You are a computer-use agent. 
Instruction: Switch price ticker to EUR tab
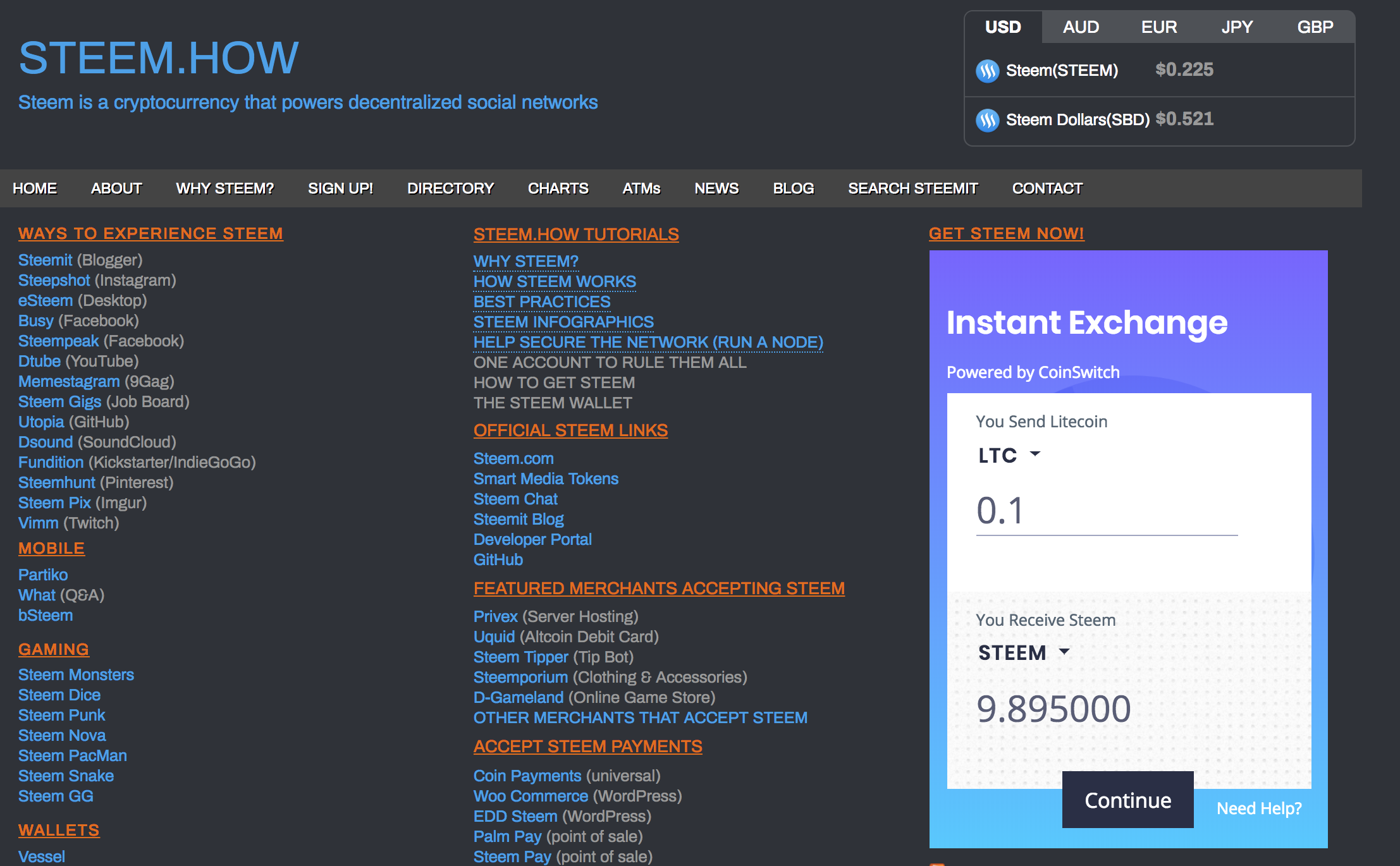(x=1159, y=27)
